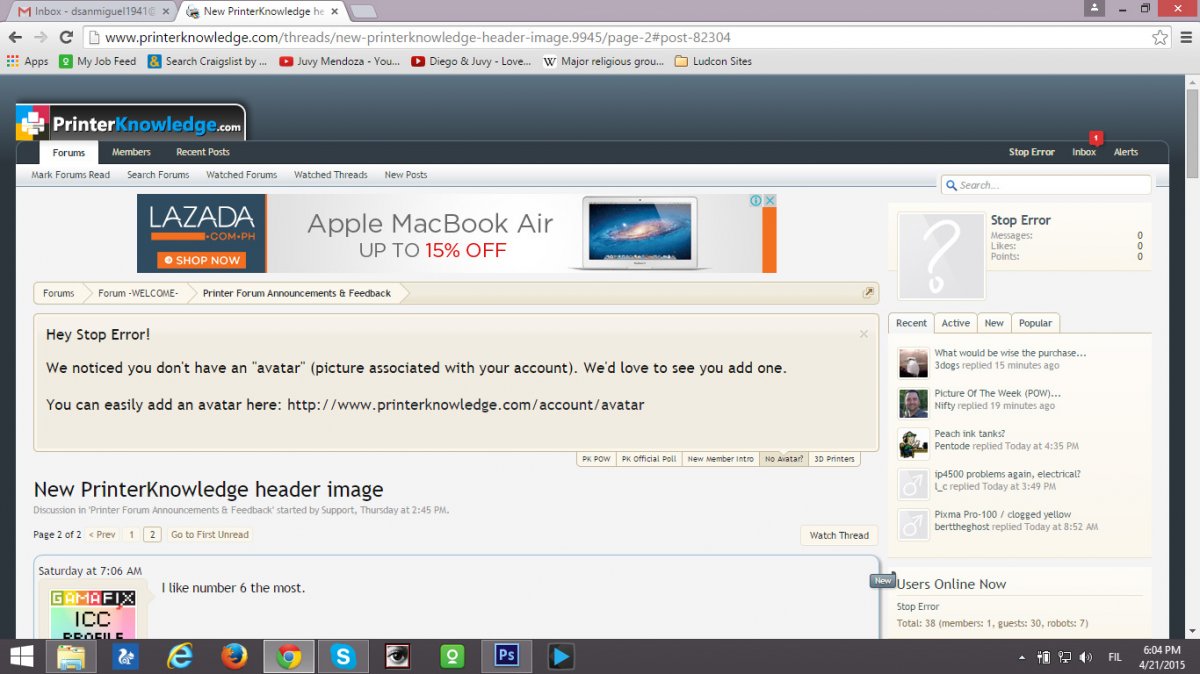Click the Watch Thread button
Image resolution: width=1200 pixels, height=674 pixels.
coord(839,535)
